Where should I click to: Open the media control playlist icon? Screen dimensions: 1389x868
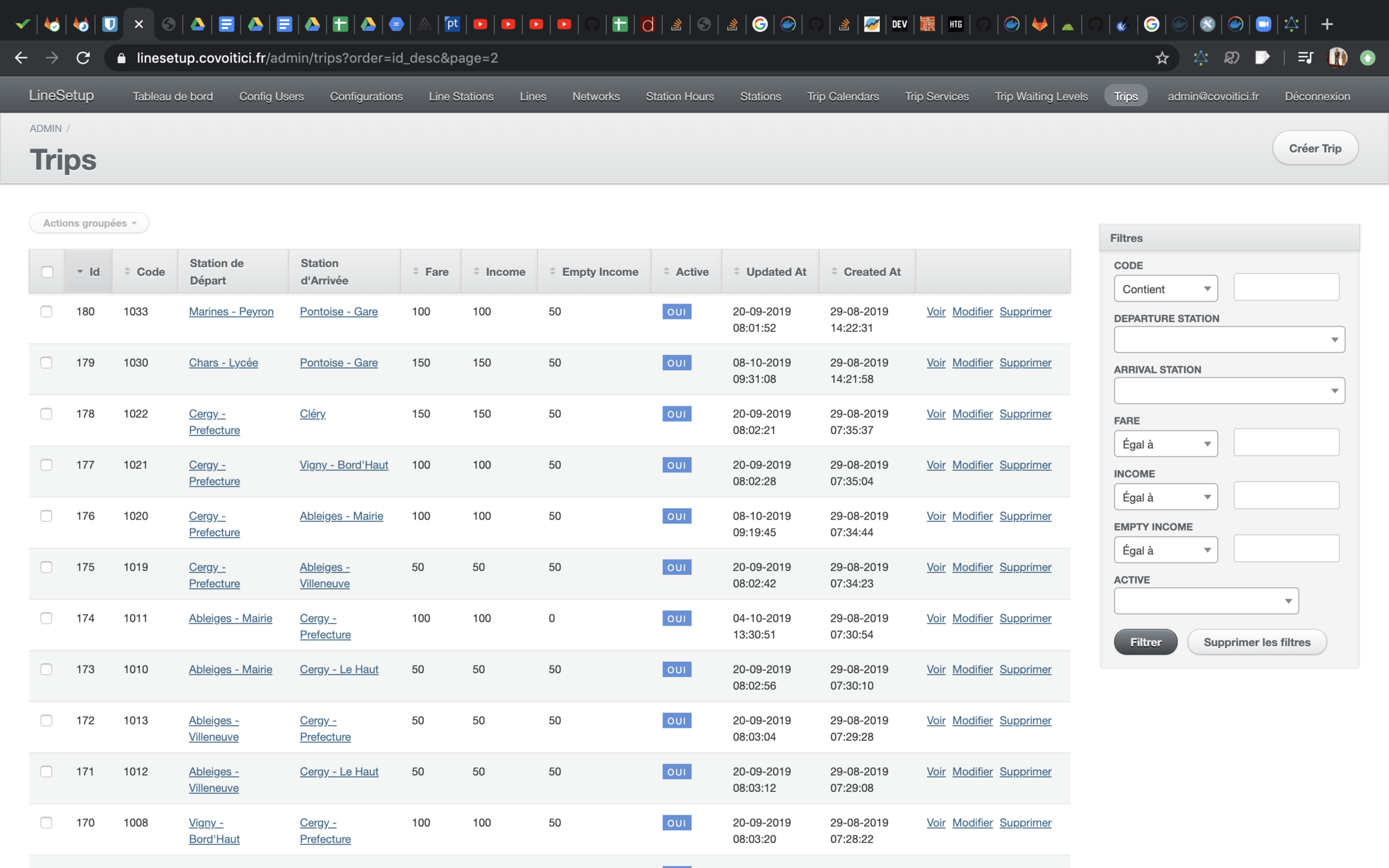[x=1305, y=58]
